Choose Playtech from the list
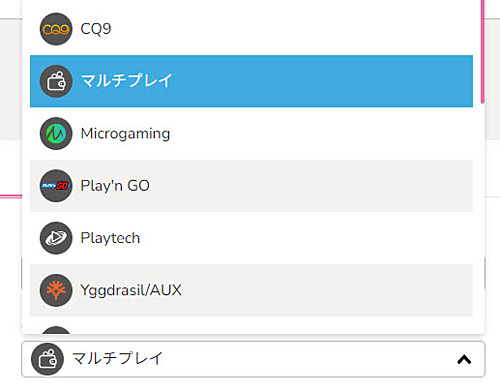The height and width of the screenshot is (392, 500). point(251,238)
